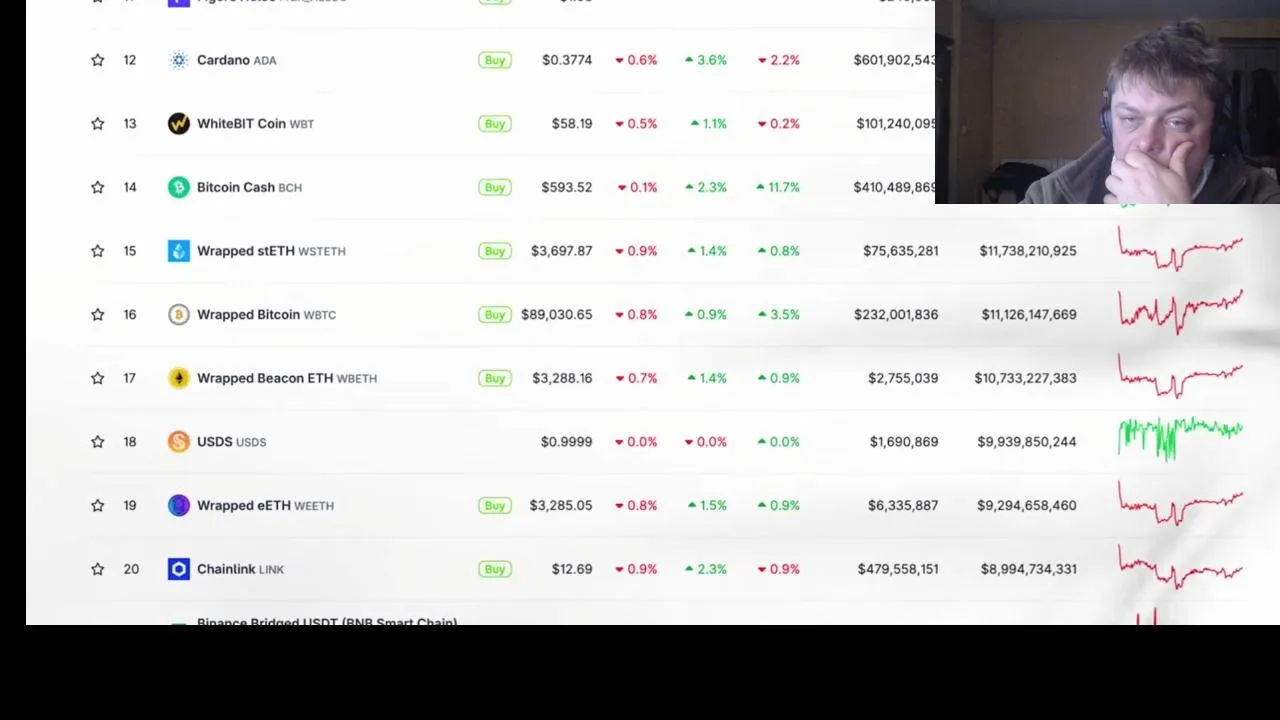This screenshot has width=1280, height=720.
Task: Open the Wrapped Beacon ETH page
Action: pos(287,378)
